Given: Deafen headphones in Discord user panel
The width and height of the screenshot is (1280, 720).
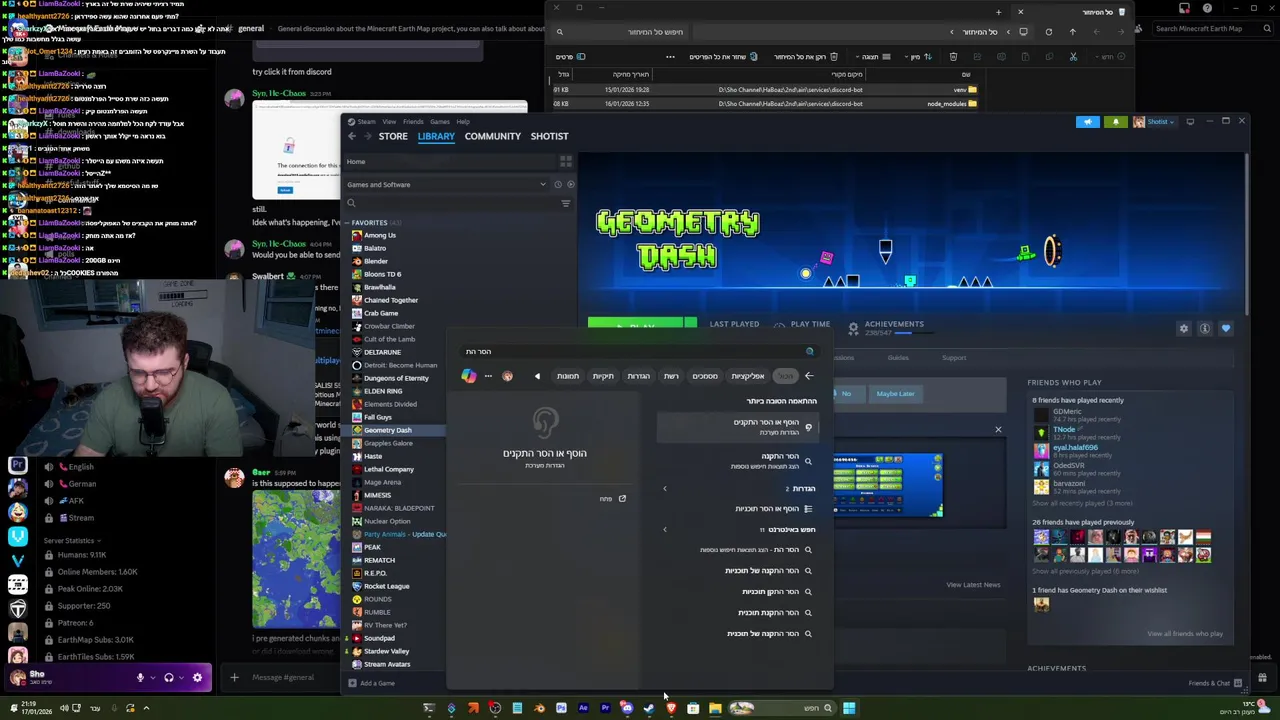Looking at the screenshot, I should pos(168,677).
